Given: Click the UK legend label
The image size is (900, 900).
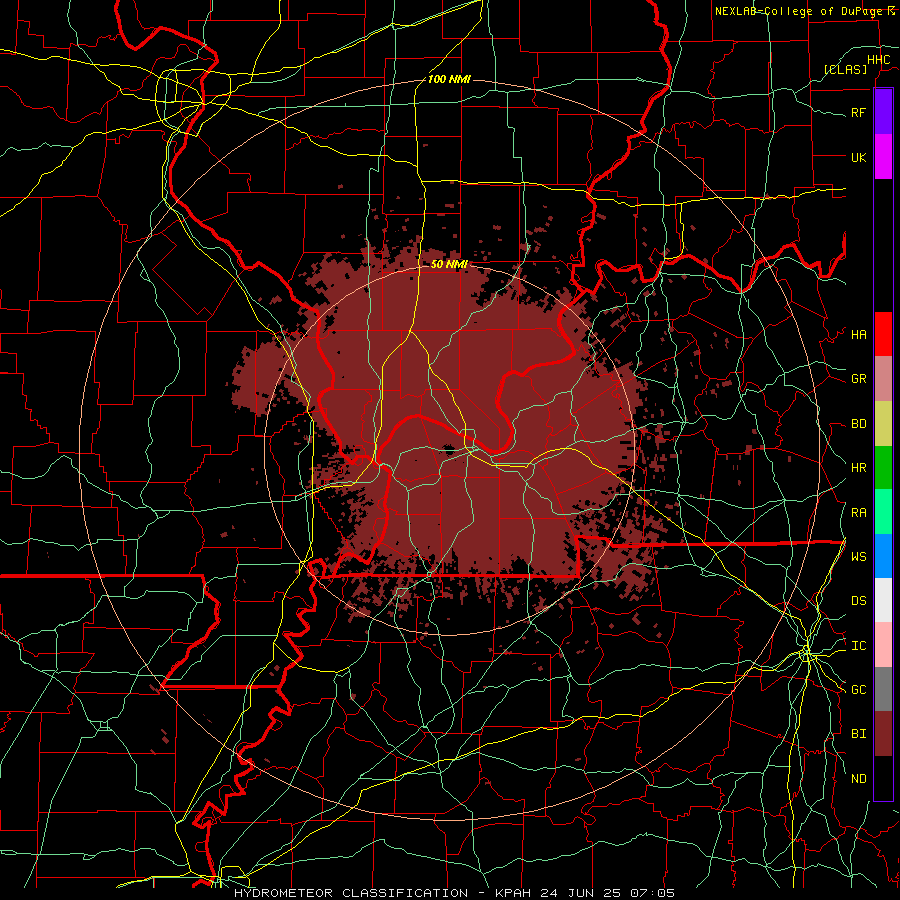Looking at the screenshot, I should click(x=858, y=157).
